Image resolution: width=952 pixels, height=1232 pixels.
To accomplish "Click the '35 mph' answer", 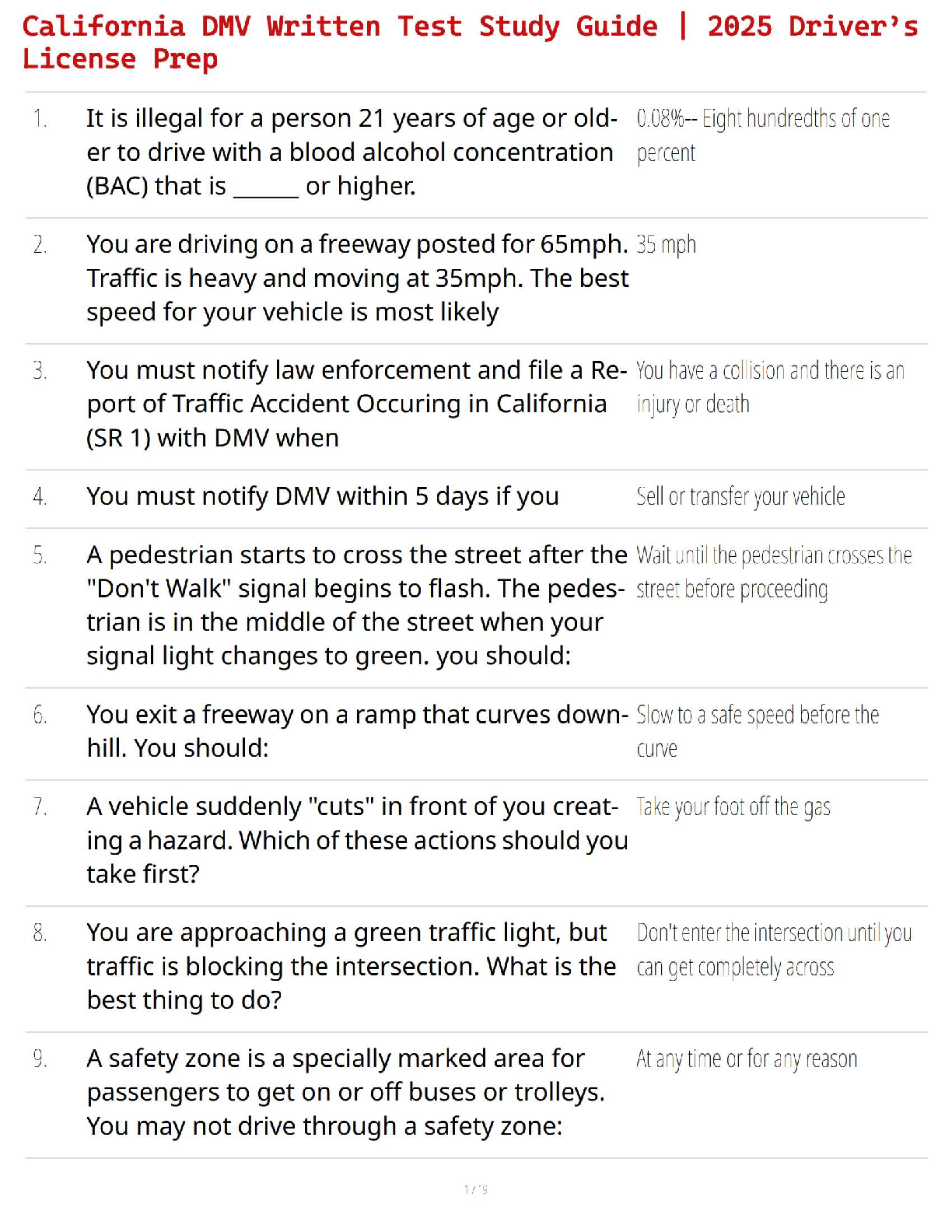I will (x=666, y=245).
